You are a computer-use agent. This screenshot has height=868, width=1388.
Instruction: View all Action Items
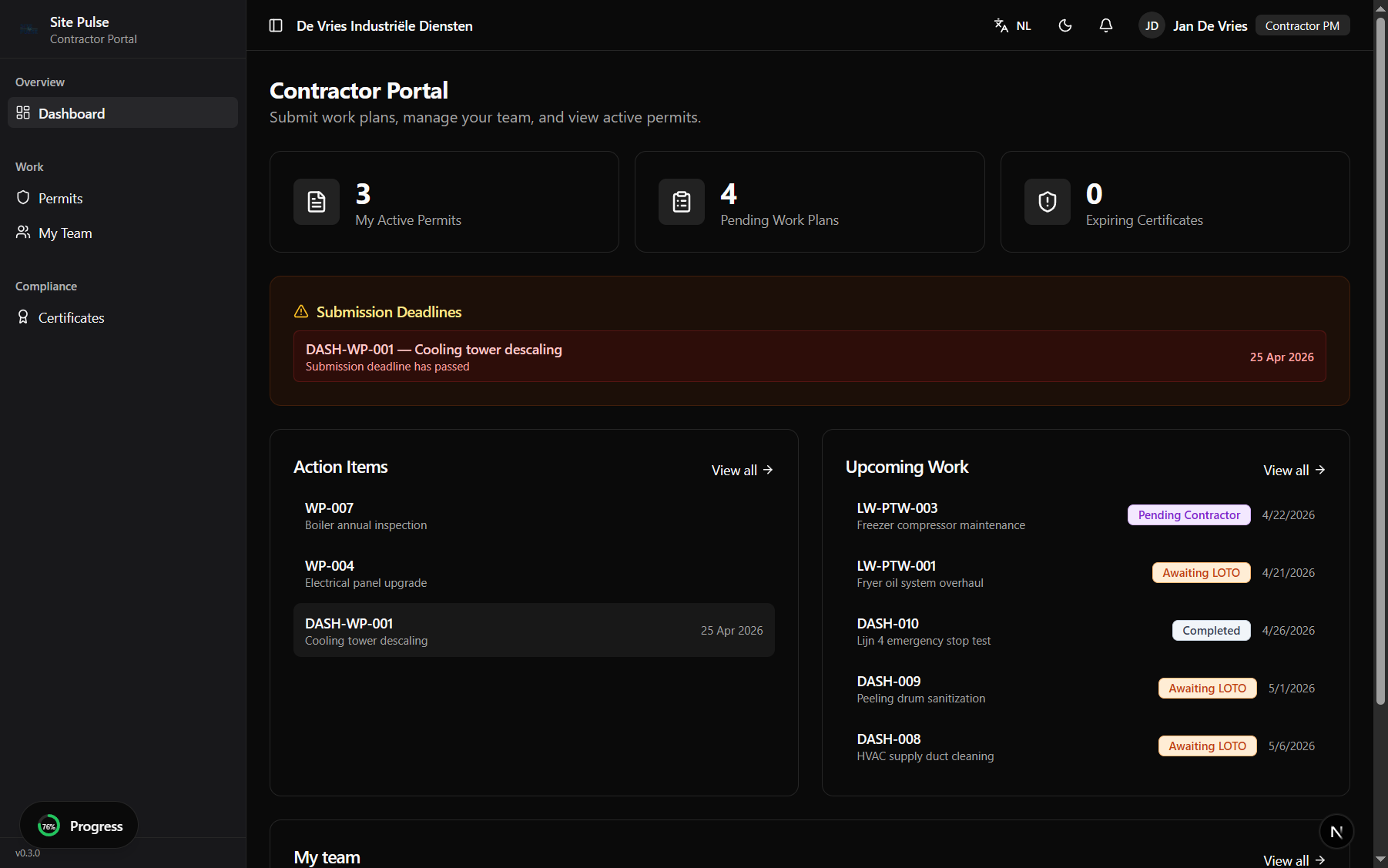point(742,470)
